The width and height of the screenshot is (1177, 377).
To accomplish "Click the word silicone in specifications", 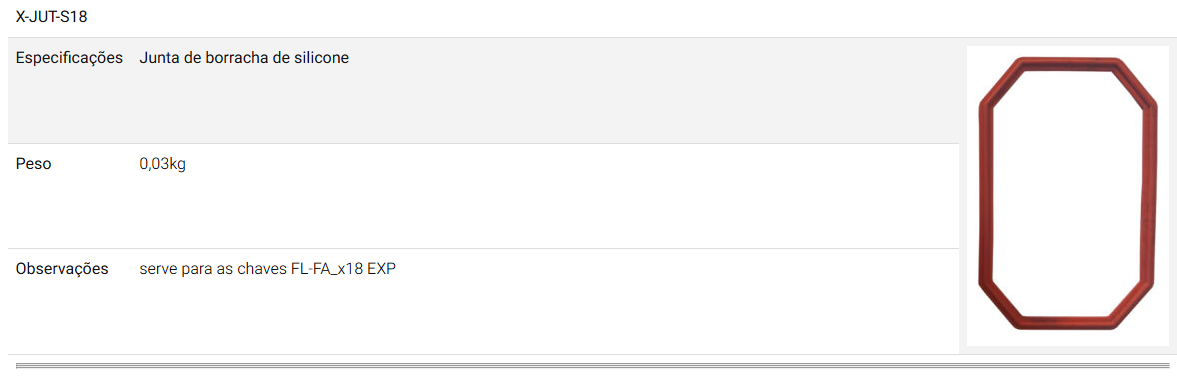I will [322, 58].
